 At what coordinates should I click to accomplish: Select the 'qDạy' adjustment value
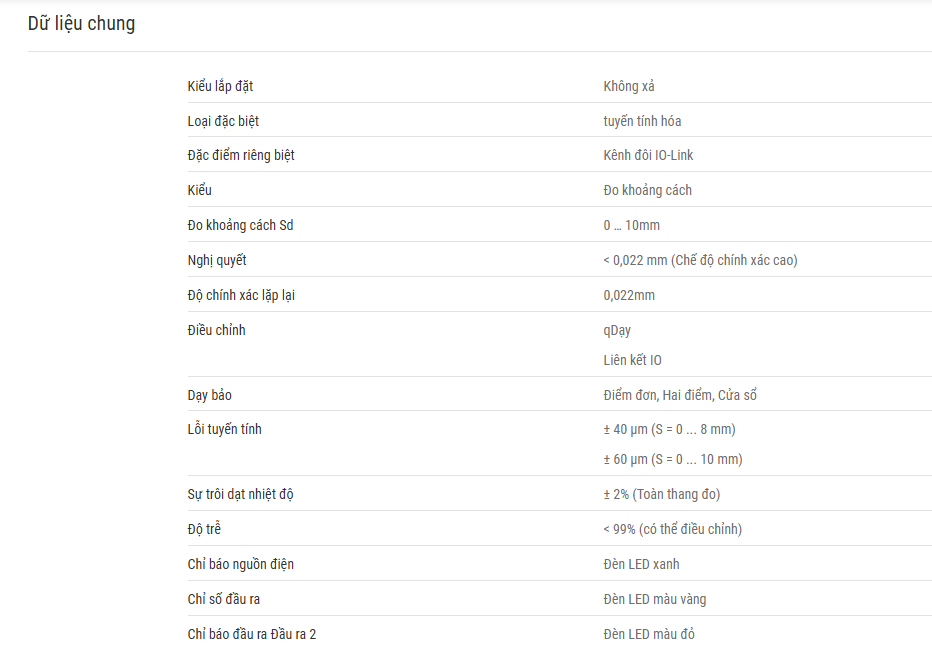point(617,330)
